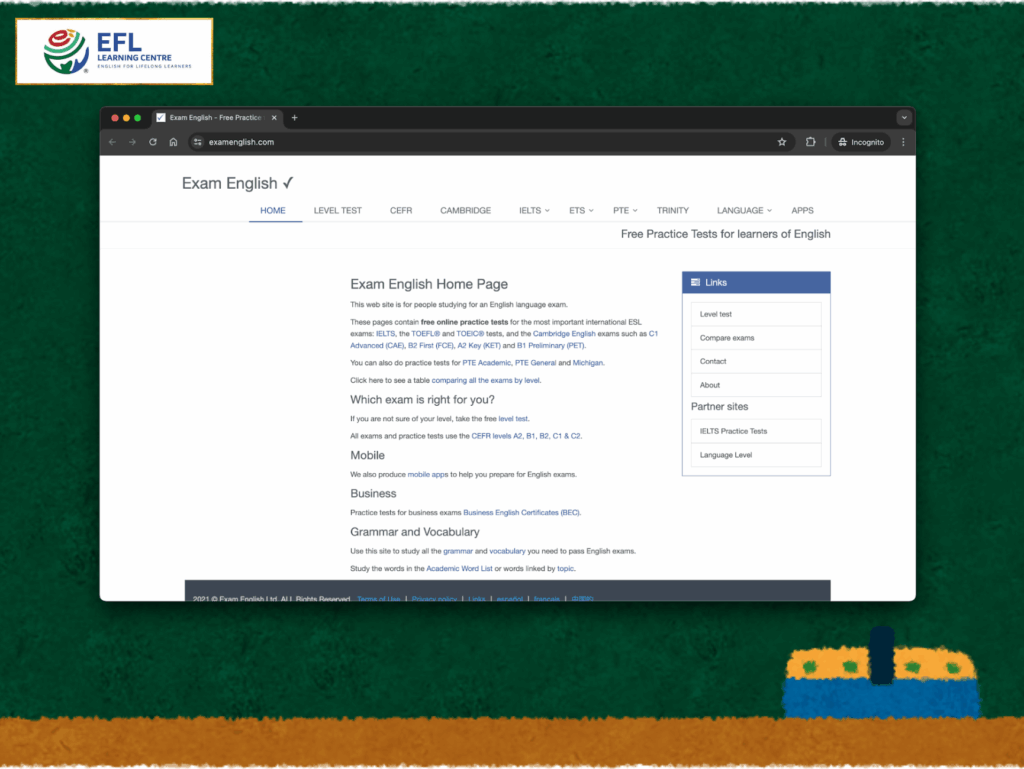Open Contact in Links panel
Screen dimensions: 1024x769
(756, 361)
